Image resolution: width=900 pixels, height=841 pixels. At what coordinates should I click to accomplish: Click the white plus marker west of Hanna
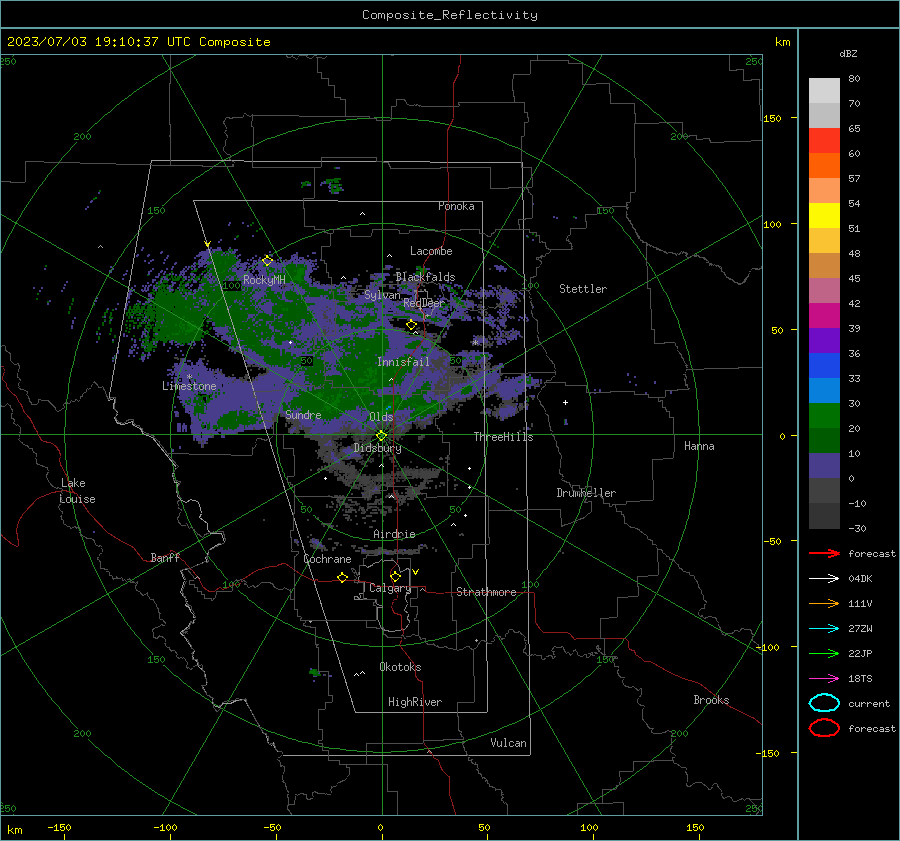pos(565,402)
